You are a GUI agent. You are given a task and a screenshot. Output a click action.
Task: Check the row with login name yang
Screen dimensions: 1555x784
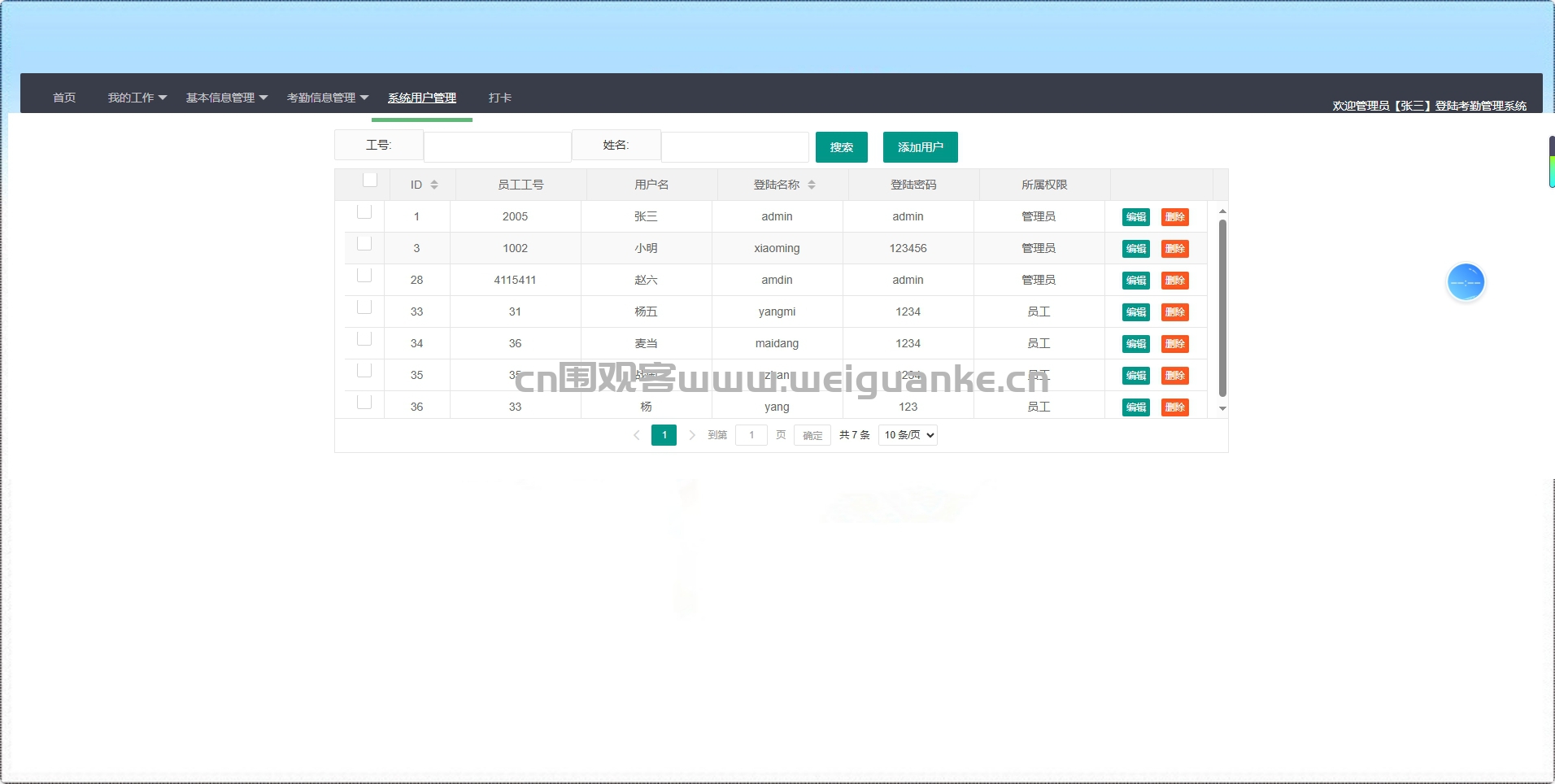coord(364,402)
